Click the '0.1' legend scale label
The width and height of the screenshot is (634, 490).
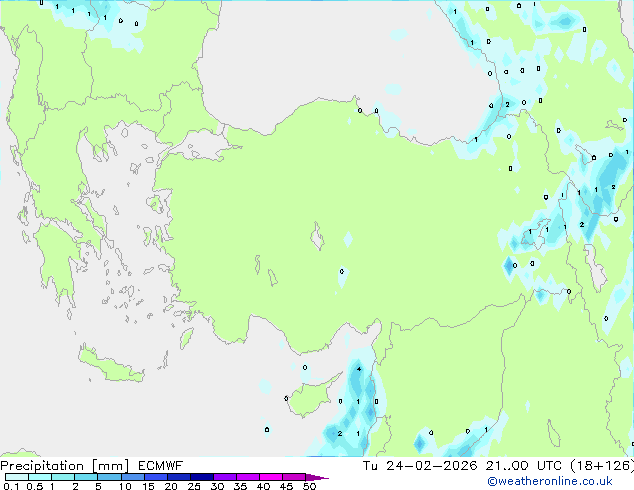tap(11, 486)
